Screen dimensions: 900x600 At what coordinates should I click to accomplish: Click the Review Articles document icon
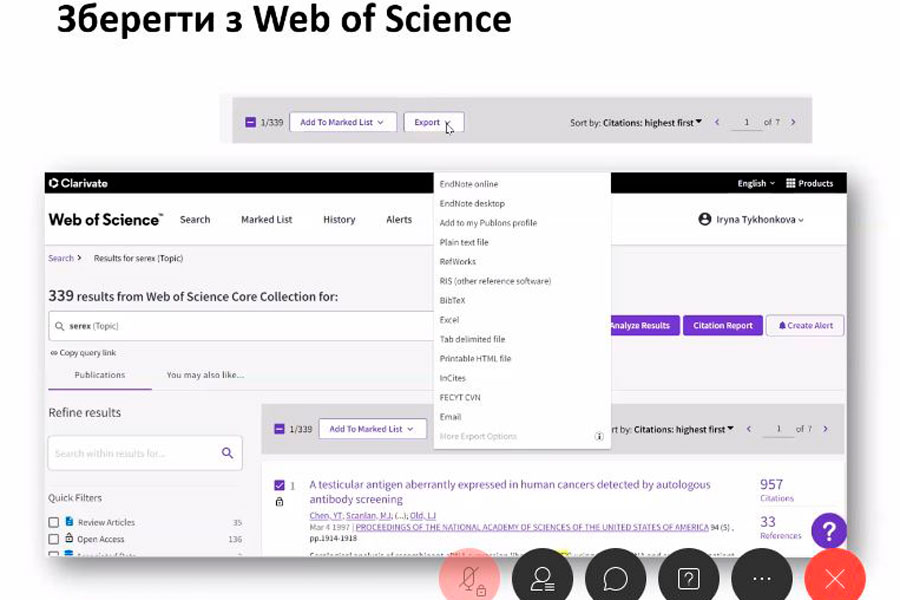69,521
